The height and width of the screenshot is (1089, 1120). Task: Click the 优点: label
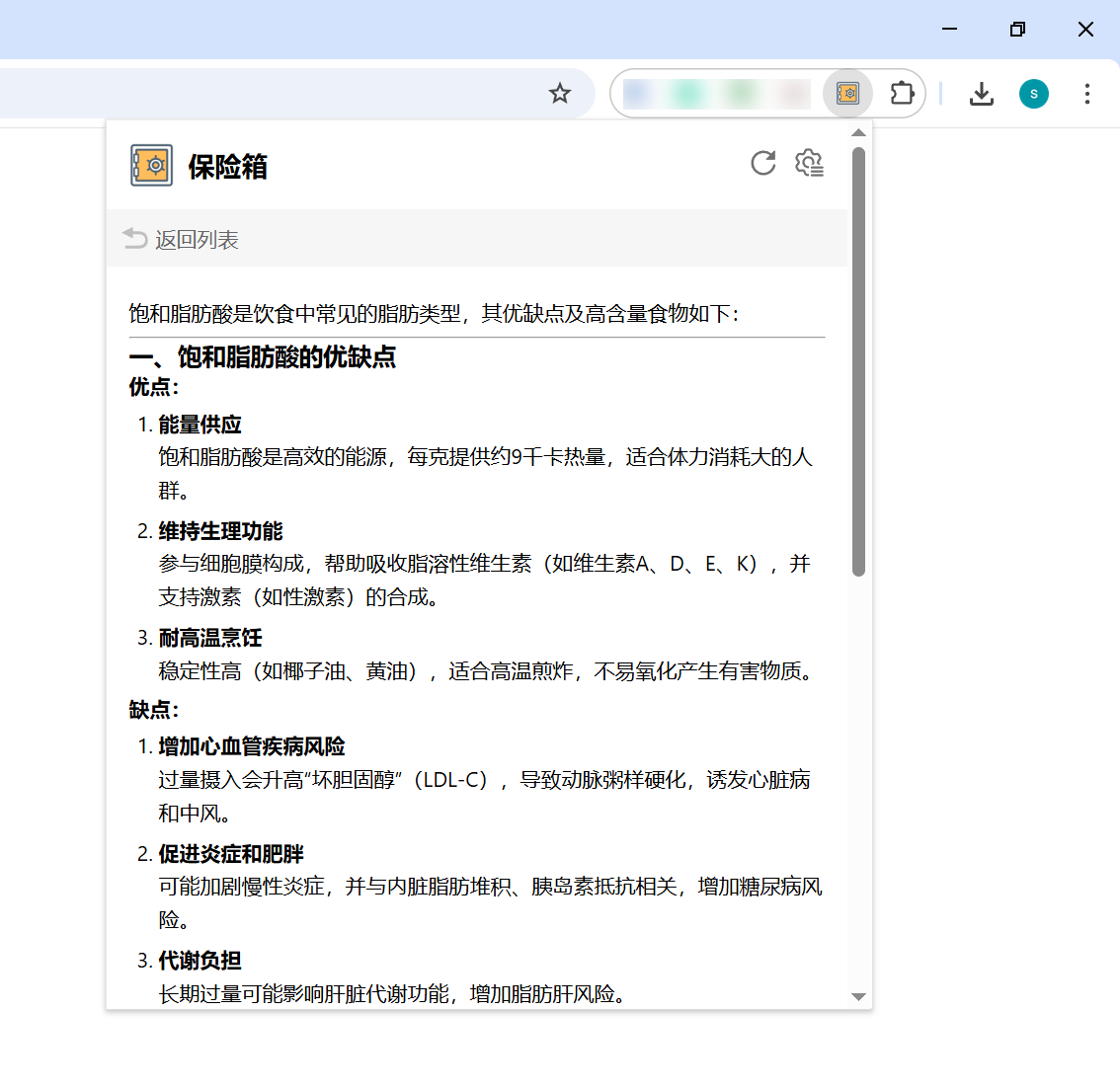click(x=153, y=388)
